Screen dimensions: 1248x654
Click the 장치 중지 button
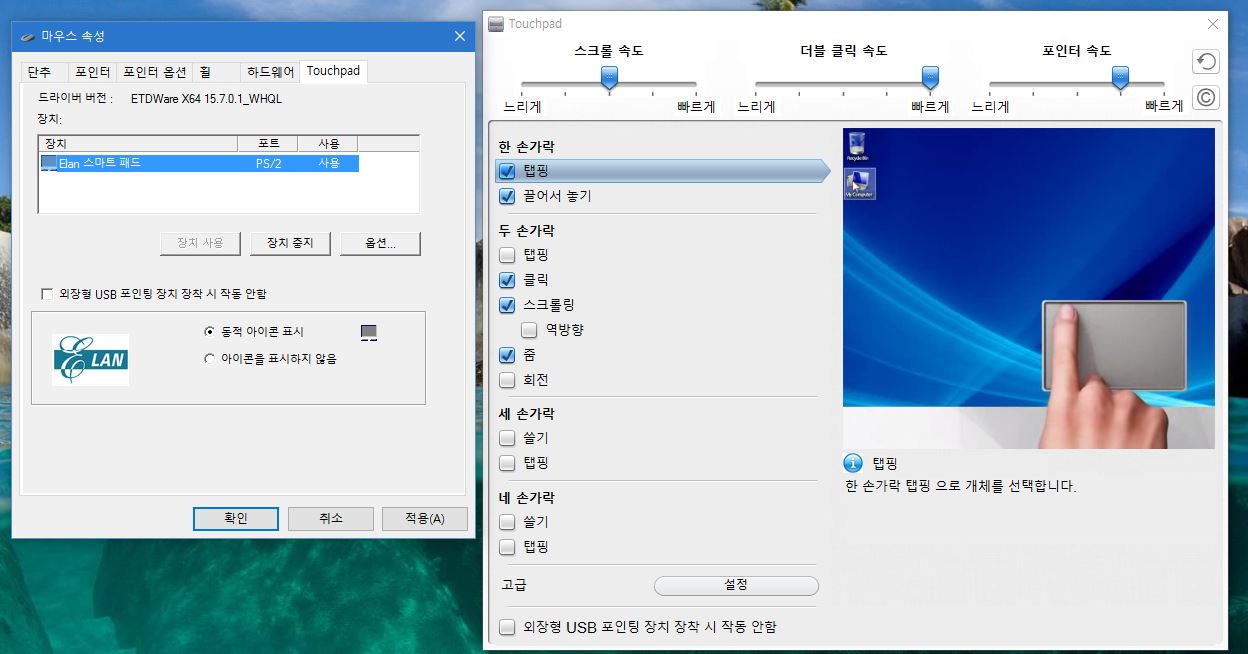(x=290, y=243)
